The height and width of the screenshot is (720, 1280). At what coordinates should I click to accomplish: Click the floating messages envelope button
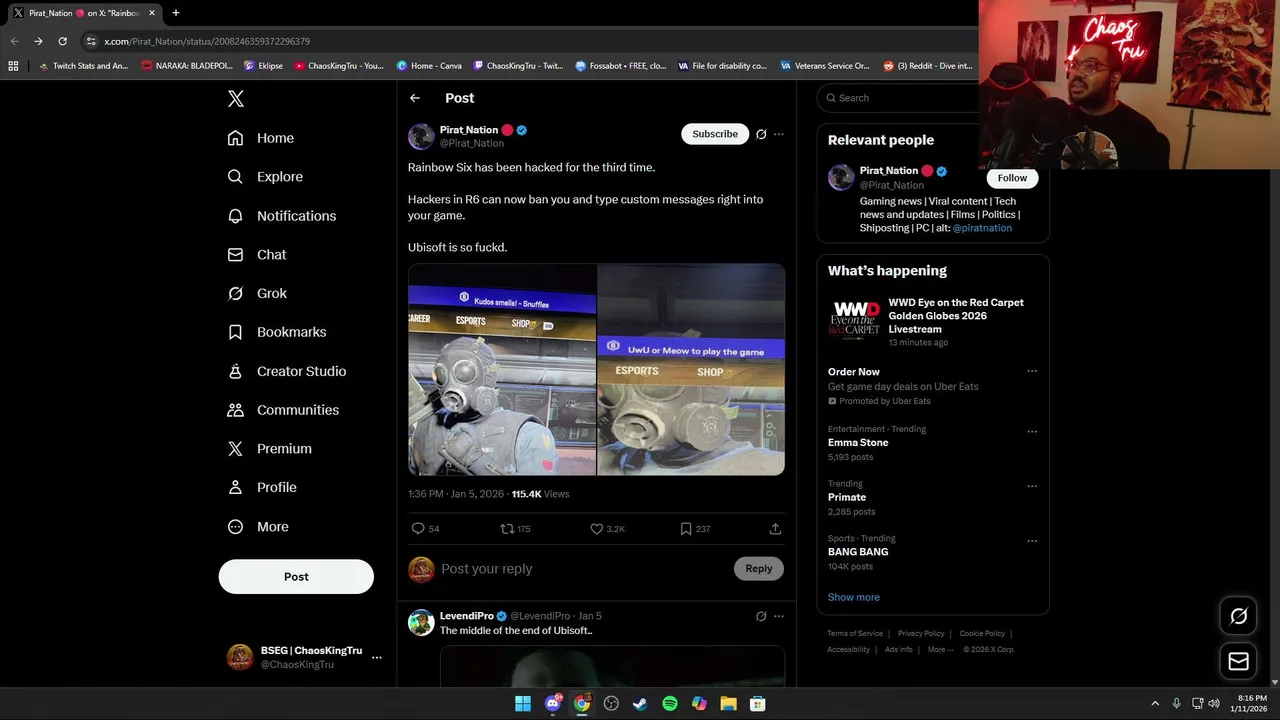coord(1238,661)
